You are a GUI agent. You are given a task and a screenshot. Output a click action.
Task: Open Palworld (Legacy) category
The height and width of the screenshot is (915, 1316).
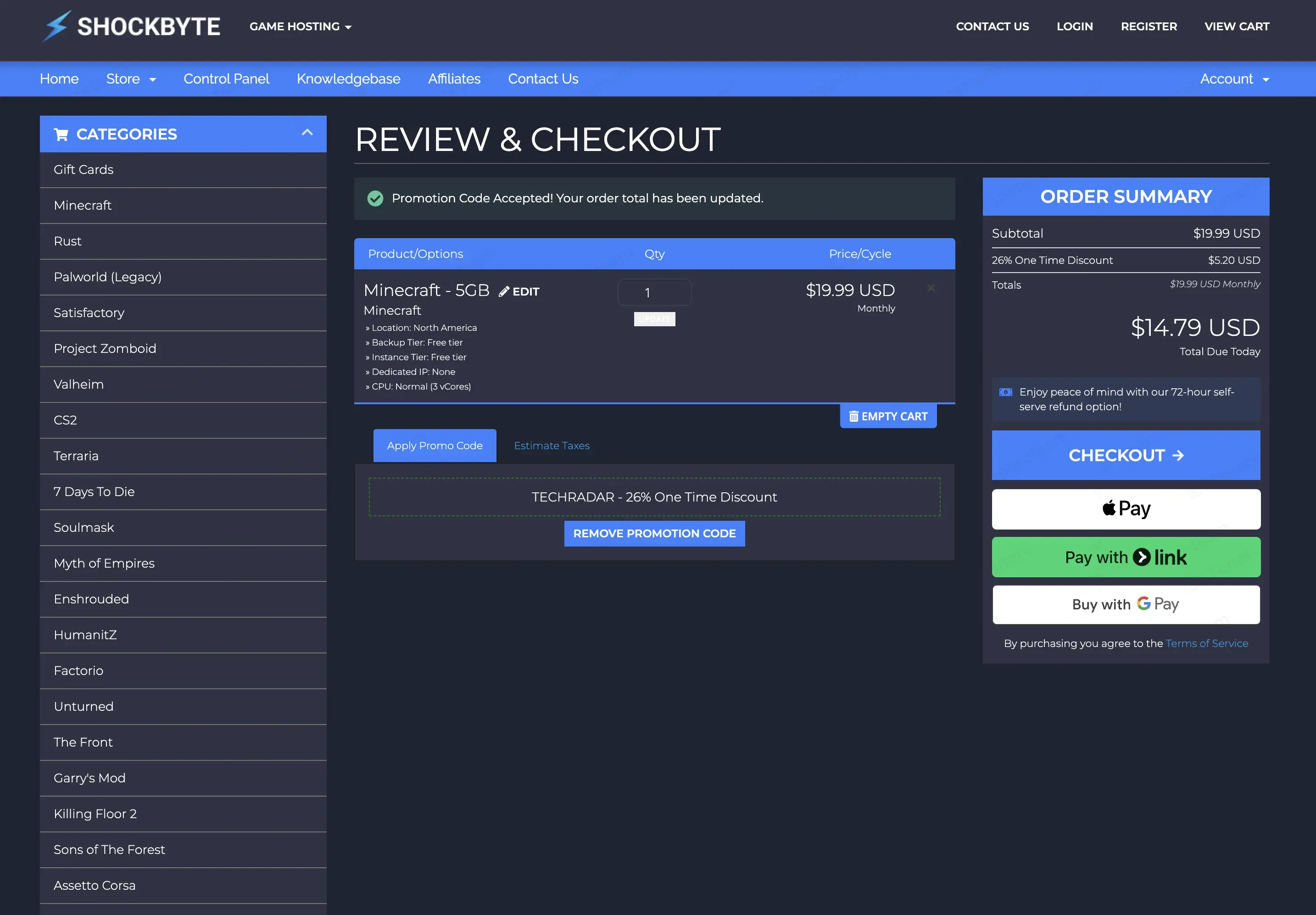coord(183,277)
